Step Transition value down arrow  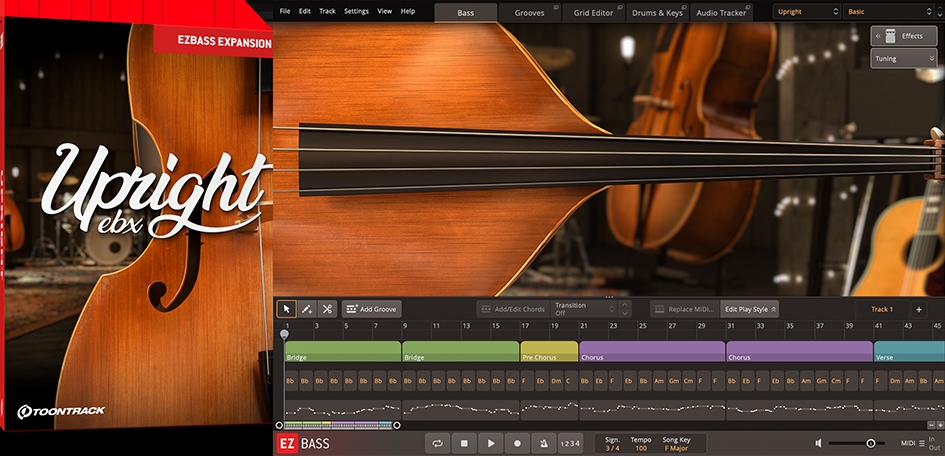(625, 313)
